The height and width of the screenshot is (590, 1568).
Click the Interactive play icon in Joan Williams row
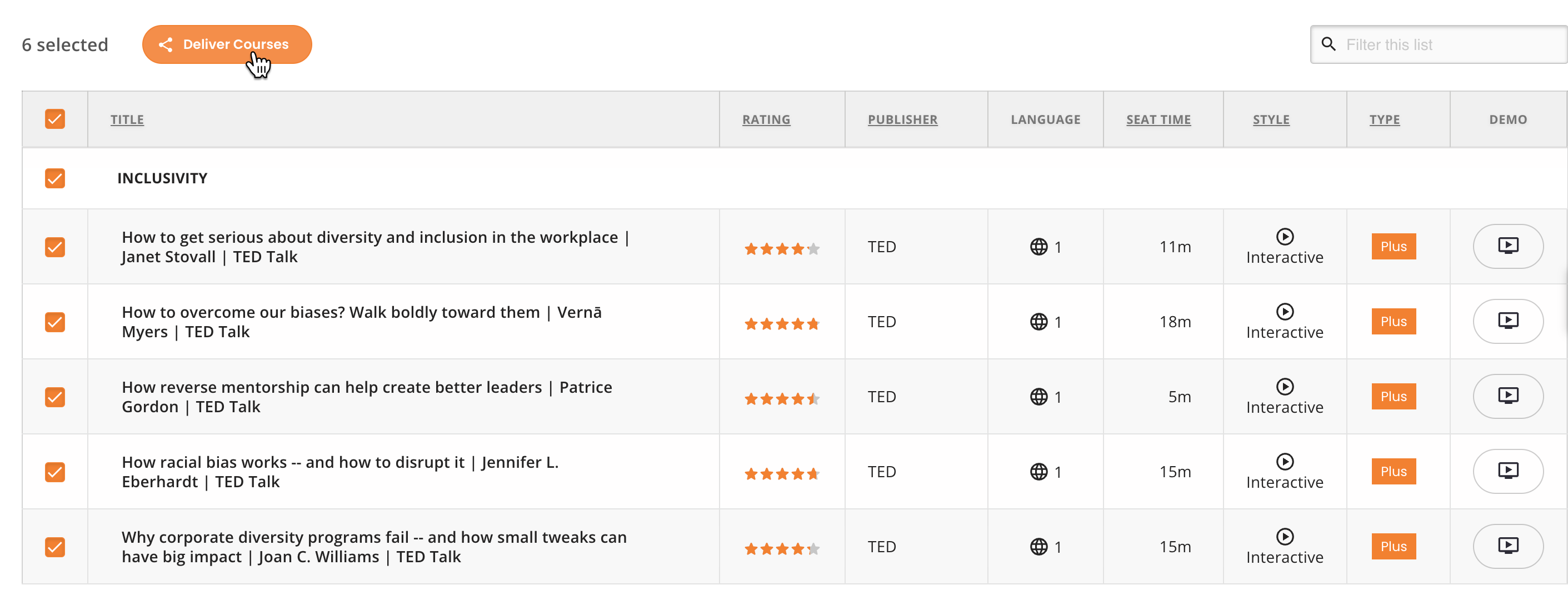tap(1284, 536)
